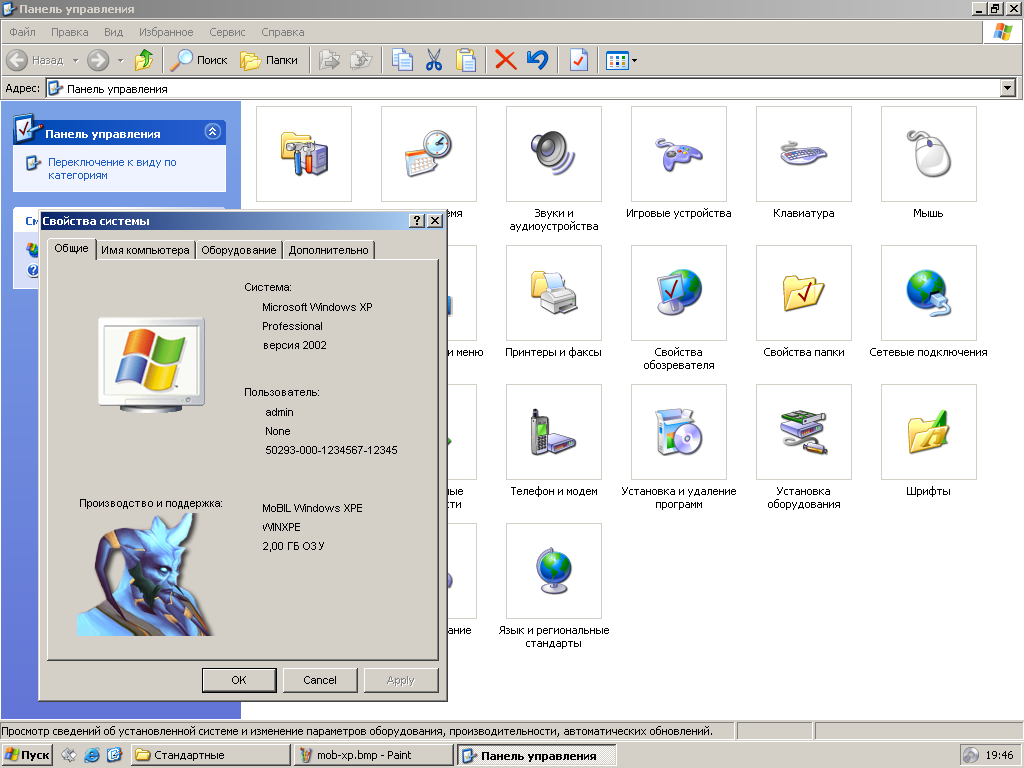Click the Copy toolbar icon
This screenshot has width=1024, height=768.
(x=402, y=60)
